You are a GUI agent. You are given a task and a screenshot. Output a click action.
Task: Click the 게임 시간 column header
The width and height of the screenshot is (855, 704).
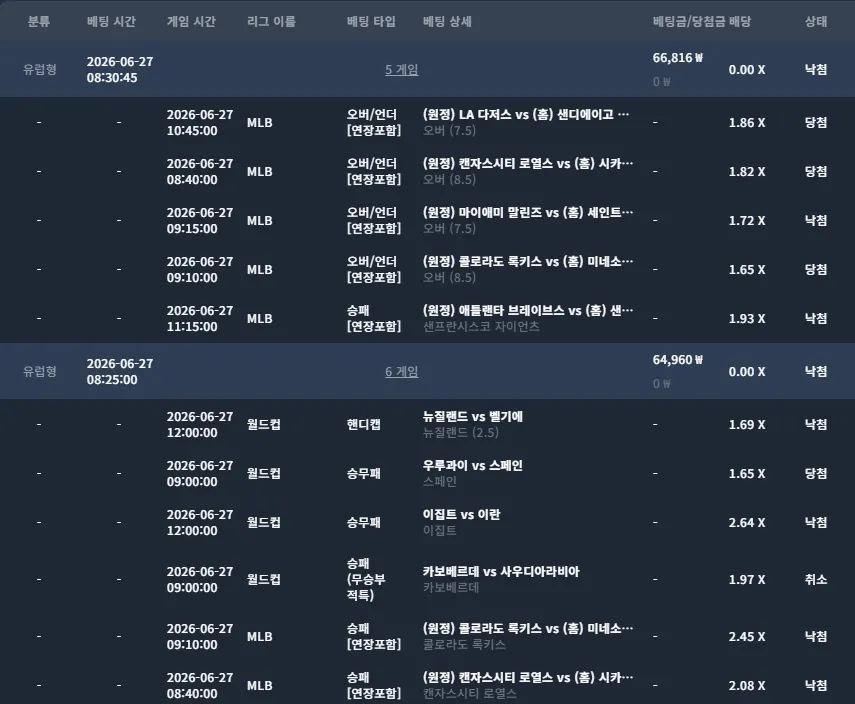pyautogui.click(x=191, y=21)
